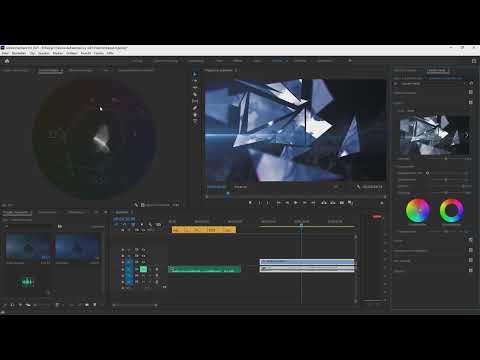Click Mark In button in Program monitor
Image resolution: width=480 pixels, height=360 pixels.
[x=260, y=203]
